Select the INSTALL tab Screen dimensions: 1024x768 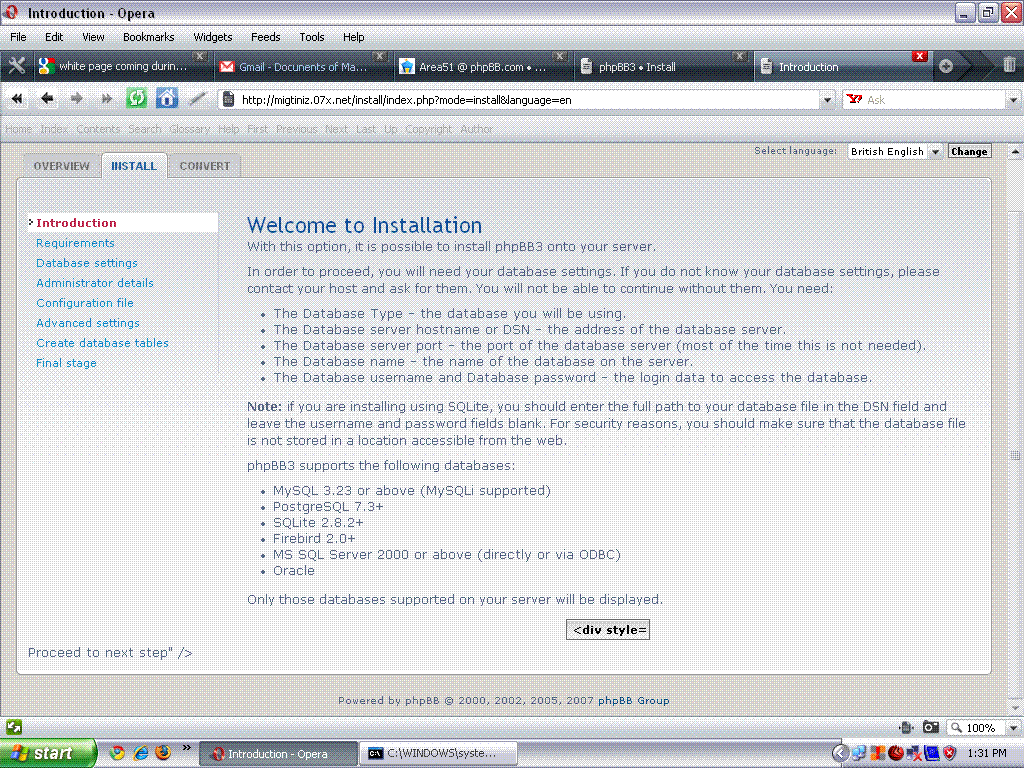pos(134,166)
